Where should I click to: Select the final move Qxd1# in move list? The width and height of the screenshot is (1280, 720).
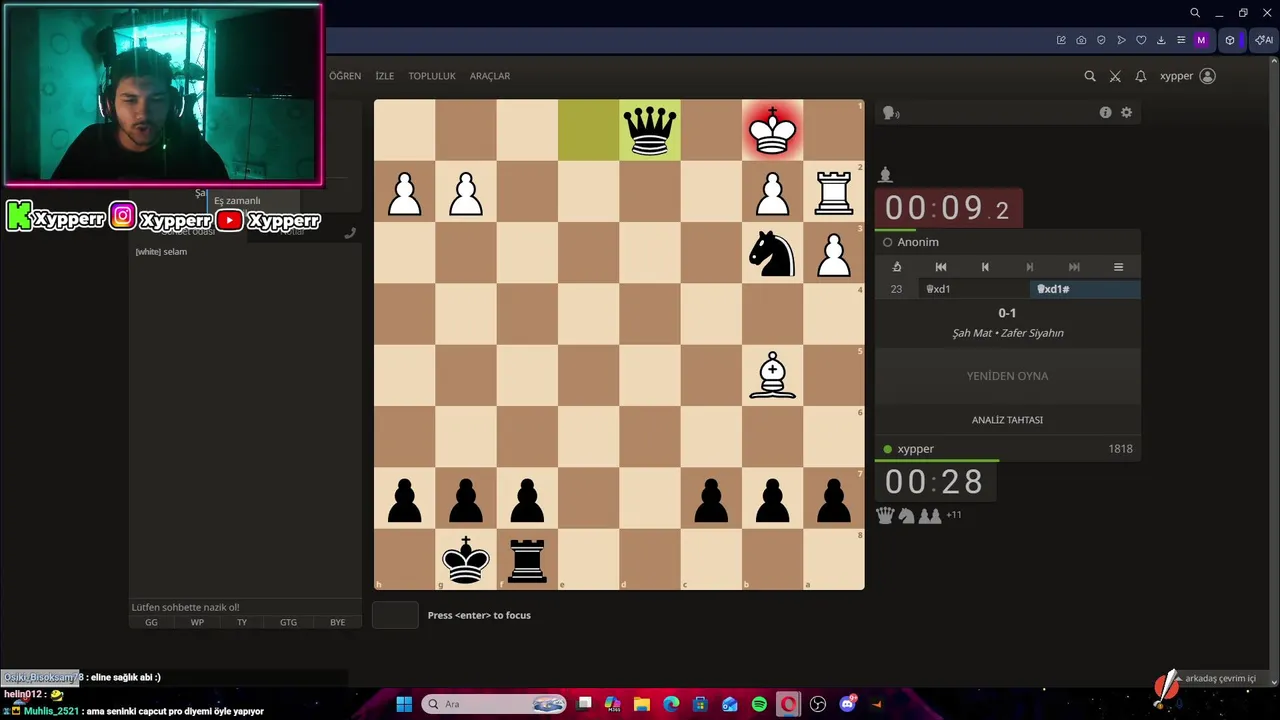pos(1085,289)
